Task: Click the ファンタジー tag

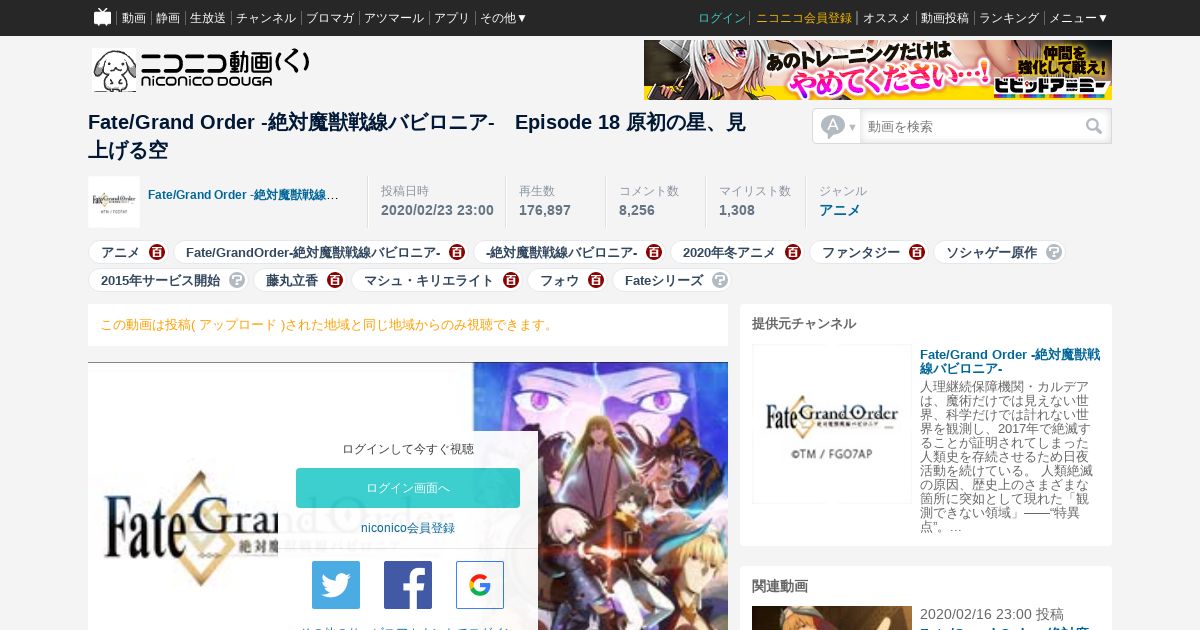Action: tap(861, 252)
